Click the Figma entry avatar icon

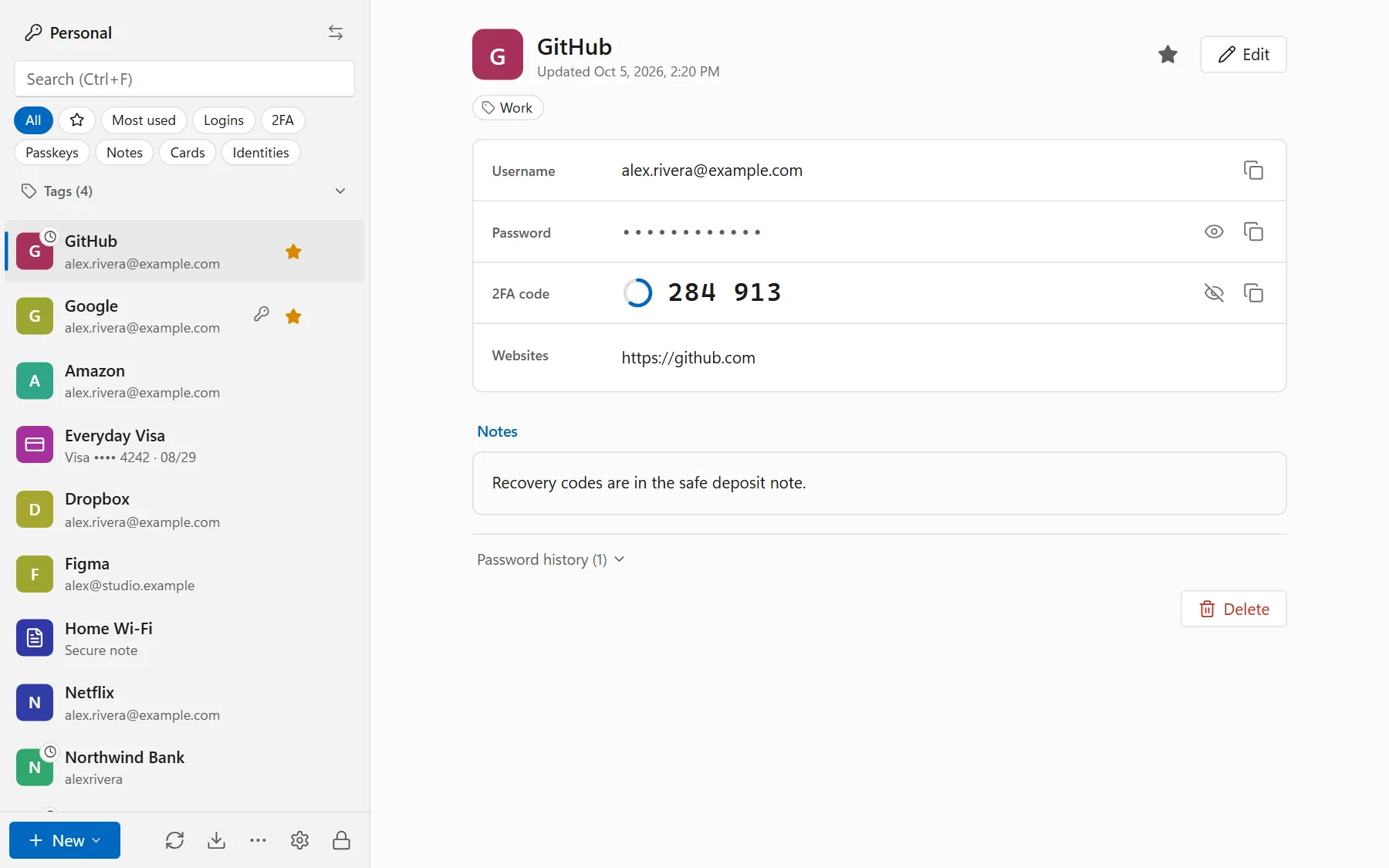coord(35,575)
